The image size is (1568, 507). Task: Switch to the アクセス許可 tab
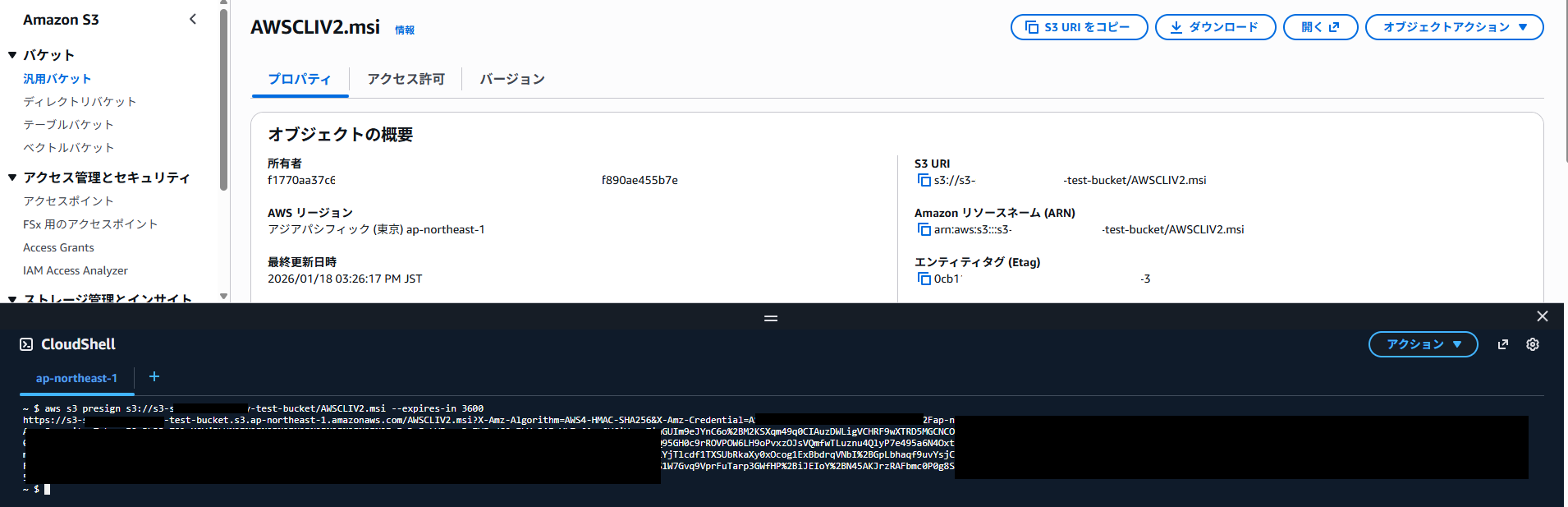coord(406,80)
